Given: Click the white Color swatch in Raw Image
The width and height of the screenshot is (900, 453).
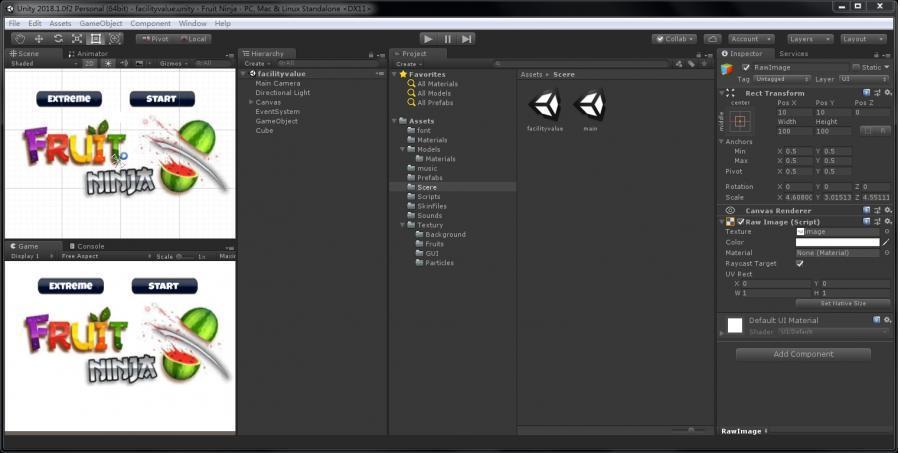Looking at the screenshot, I should click(x=837, y=242).
